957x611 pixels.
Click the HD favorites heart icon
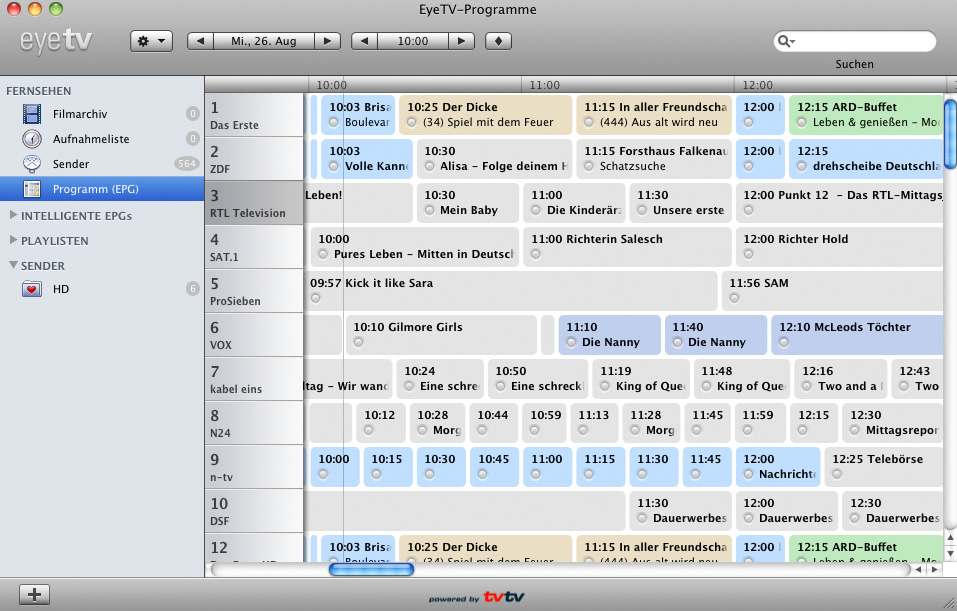(32, 289)
